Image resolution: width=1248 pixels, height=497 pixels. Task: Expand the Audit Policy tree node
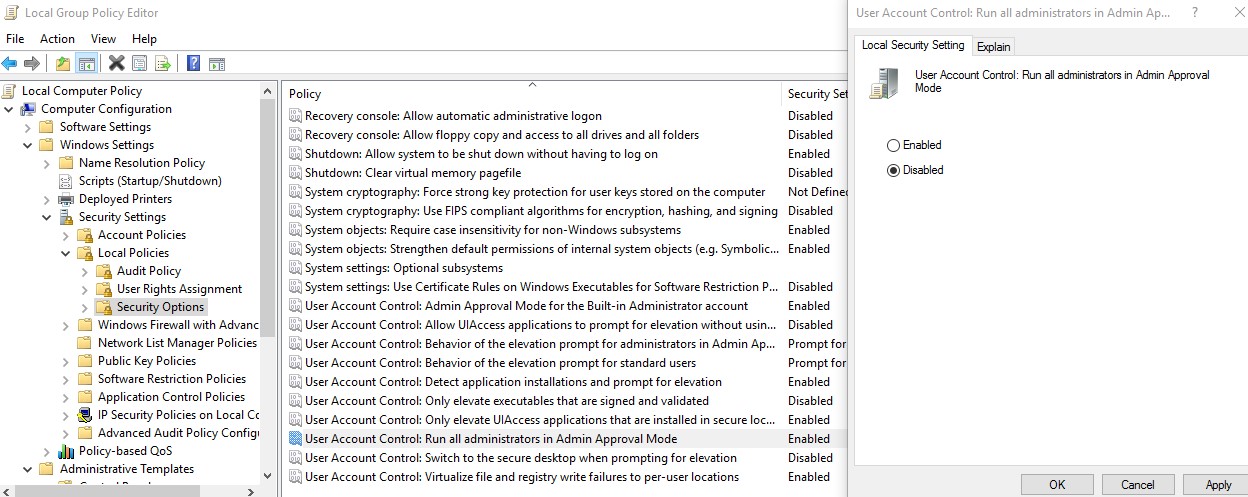pos(85,271)
